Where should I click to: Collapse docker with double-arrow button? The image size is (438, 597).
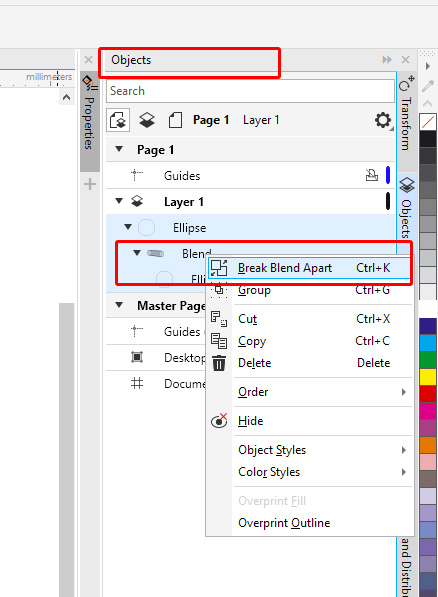point(387,60)
